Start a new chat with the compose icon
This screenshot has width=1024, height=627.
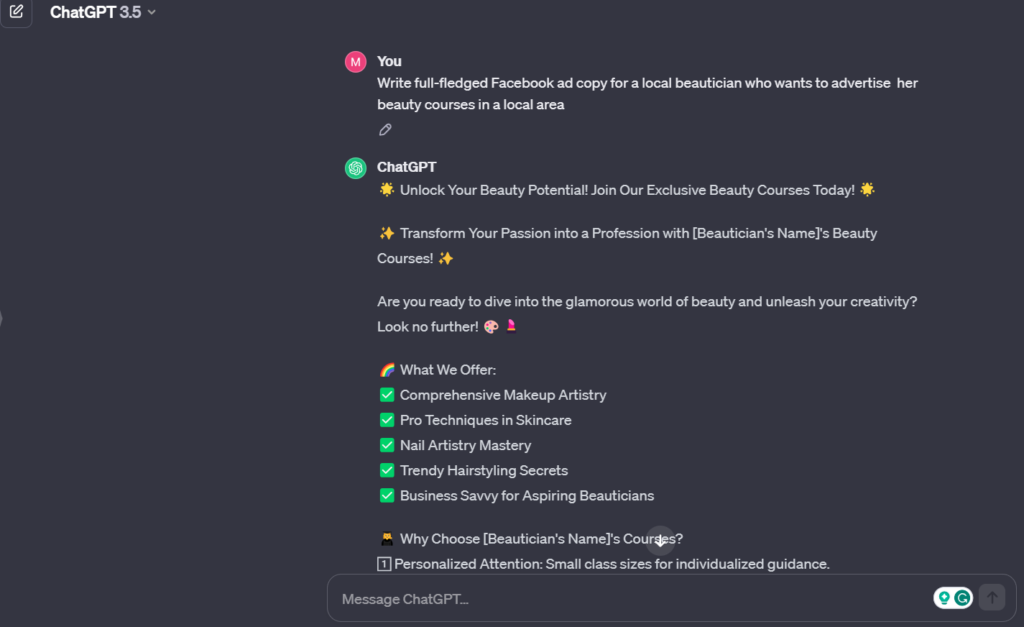click(14, 13)
